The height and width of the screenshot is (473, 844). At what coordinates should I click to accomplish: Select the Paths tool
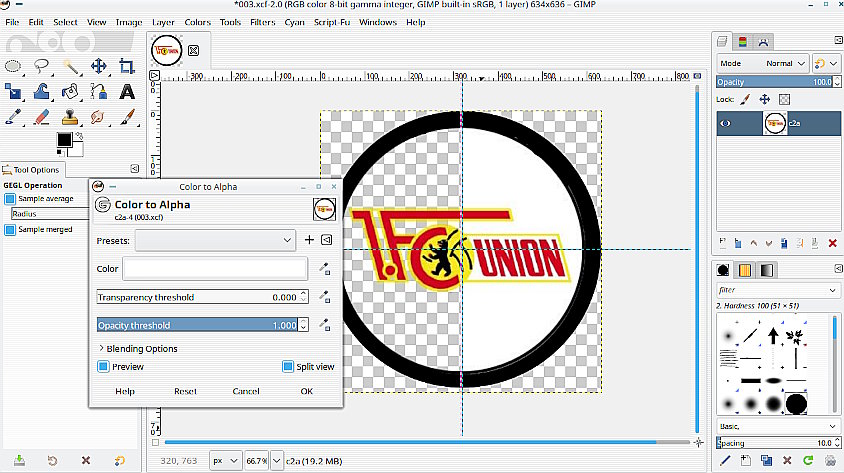click(99, 91)
